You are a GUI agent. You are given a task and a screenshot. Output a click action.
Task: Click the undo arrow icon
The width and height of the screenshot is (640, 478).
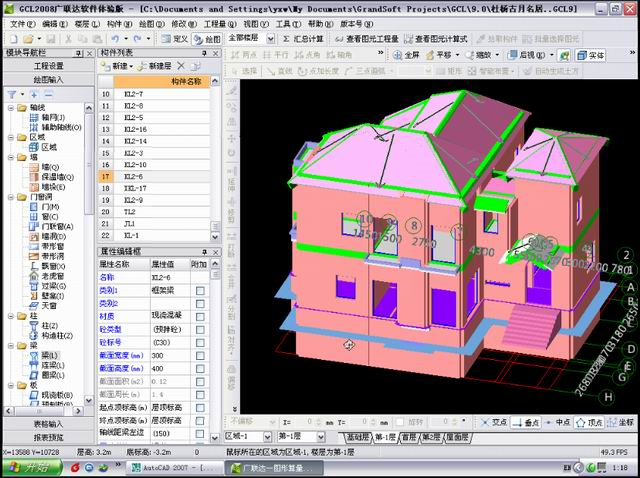tap(115, 39)
